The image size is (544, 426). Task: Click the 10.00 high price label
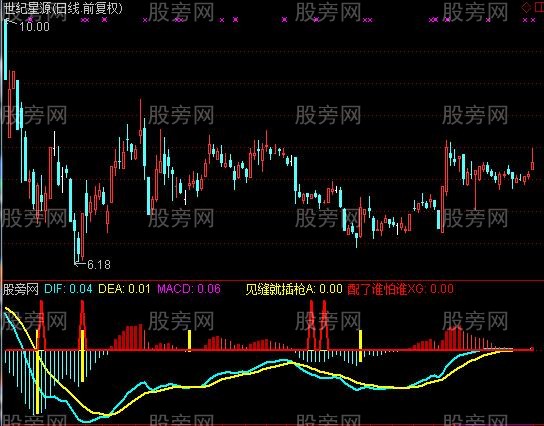click(34, 27)
